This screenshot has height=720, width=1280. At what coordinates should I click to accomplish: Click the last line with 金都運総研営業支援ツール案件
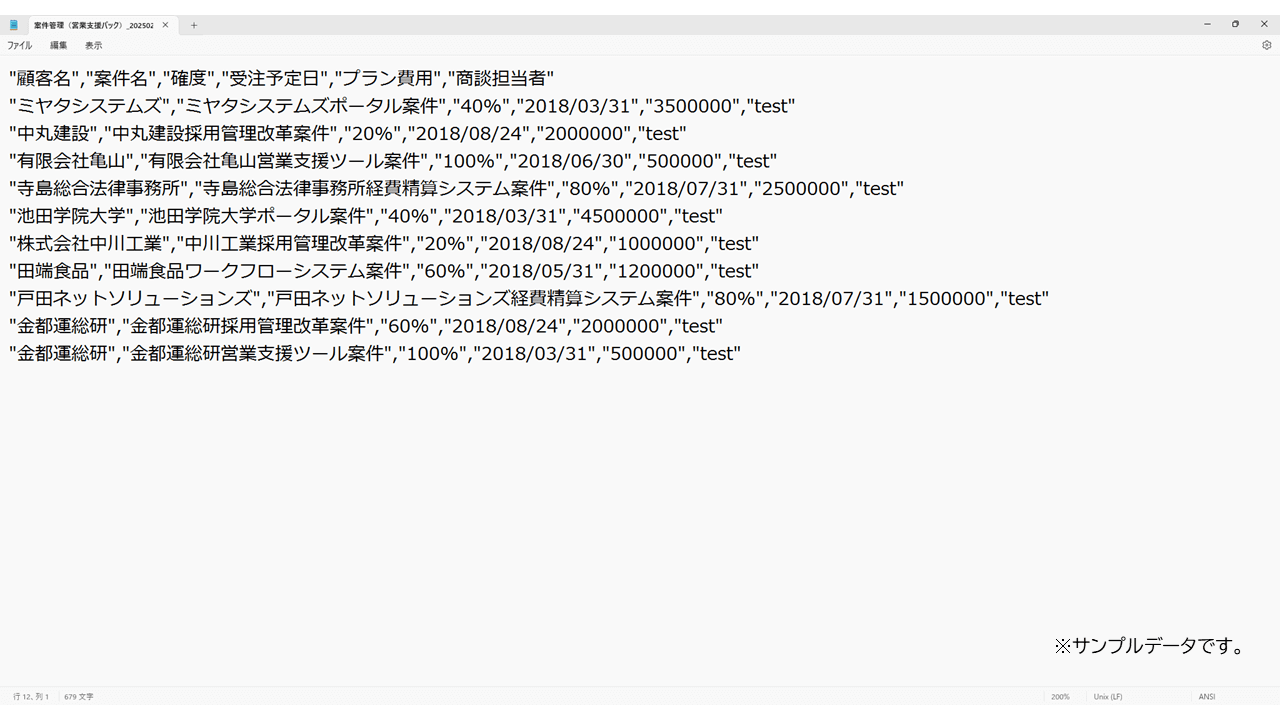pyautogui.click(x=258, y=353)
